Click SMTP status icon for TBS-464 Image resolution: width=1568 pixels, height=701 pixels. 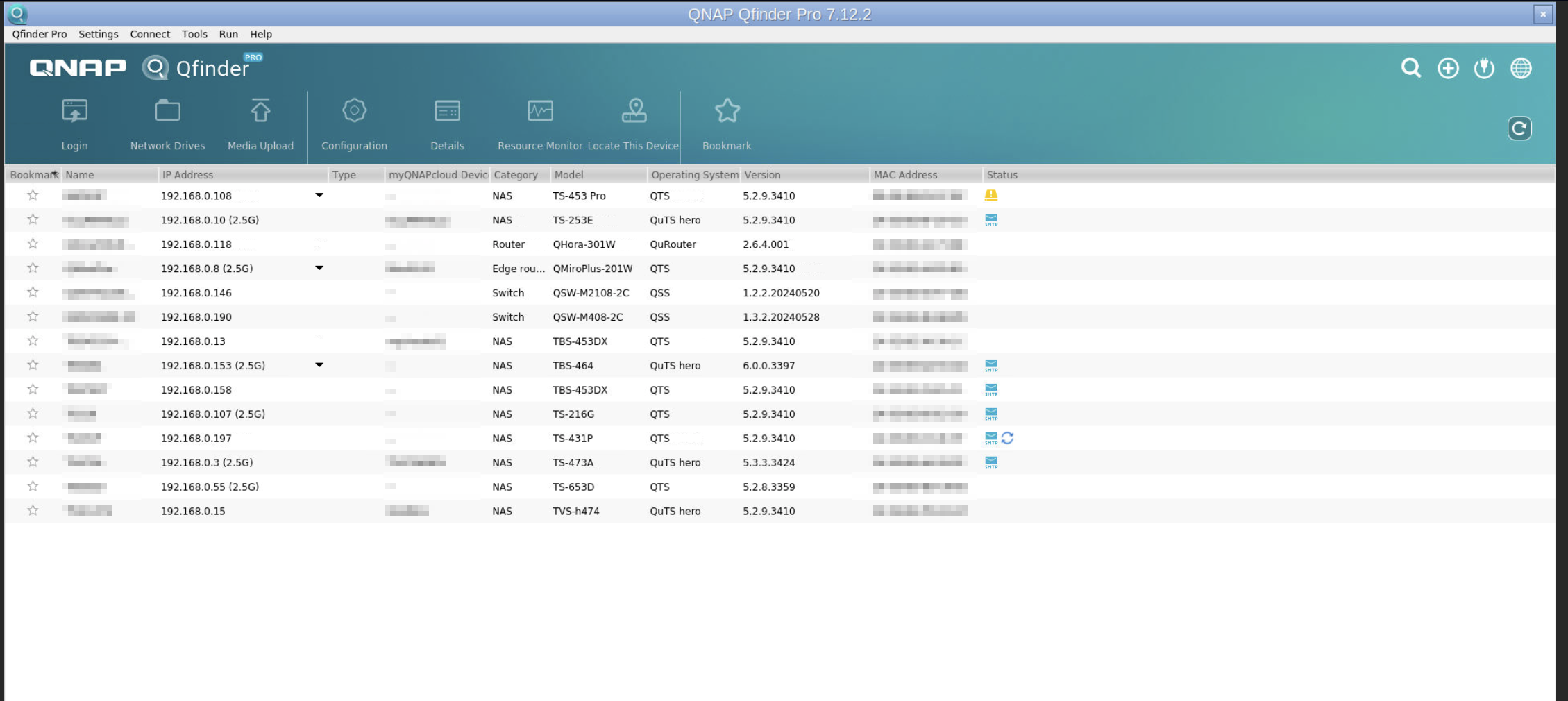pos(991,366)
